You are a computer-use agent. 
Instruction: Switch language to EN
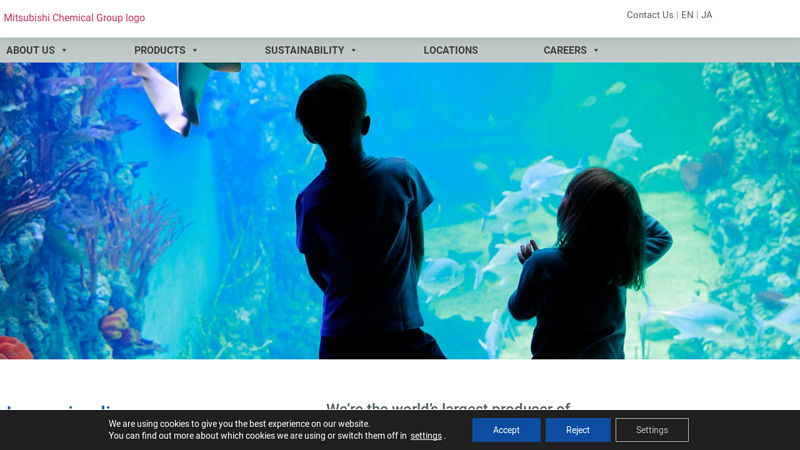tap(687, 15)
